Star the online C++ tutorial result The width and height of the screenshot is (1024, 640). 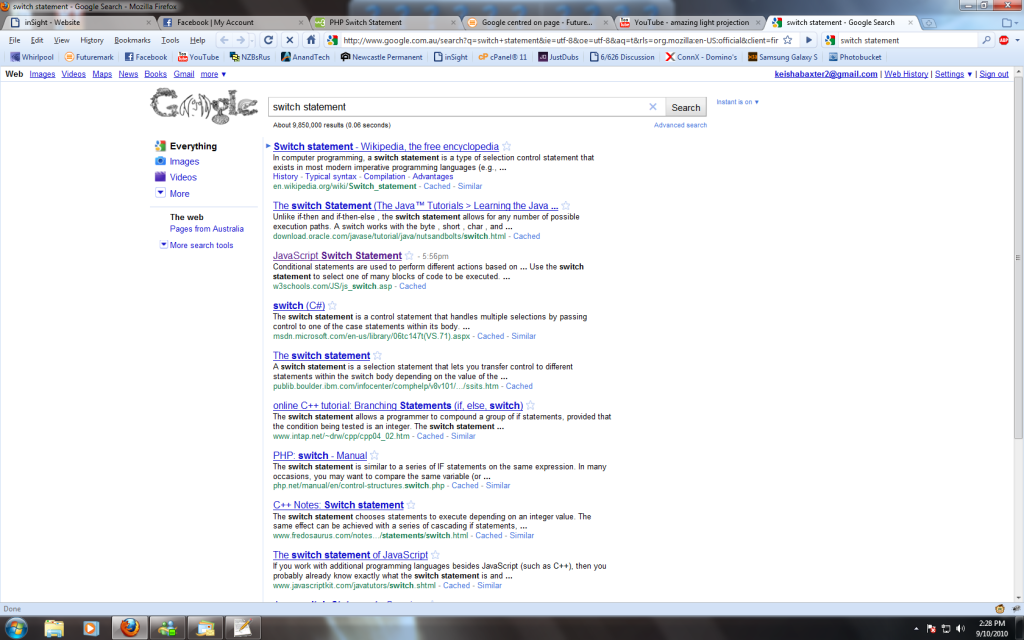pyautogui.click(x=530, y=406)
